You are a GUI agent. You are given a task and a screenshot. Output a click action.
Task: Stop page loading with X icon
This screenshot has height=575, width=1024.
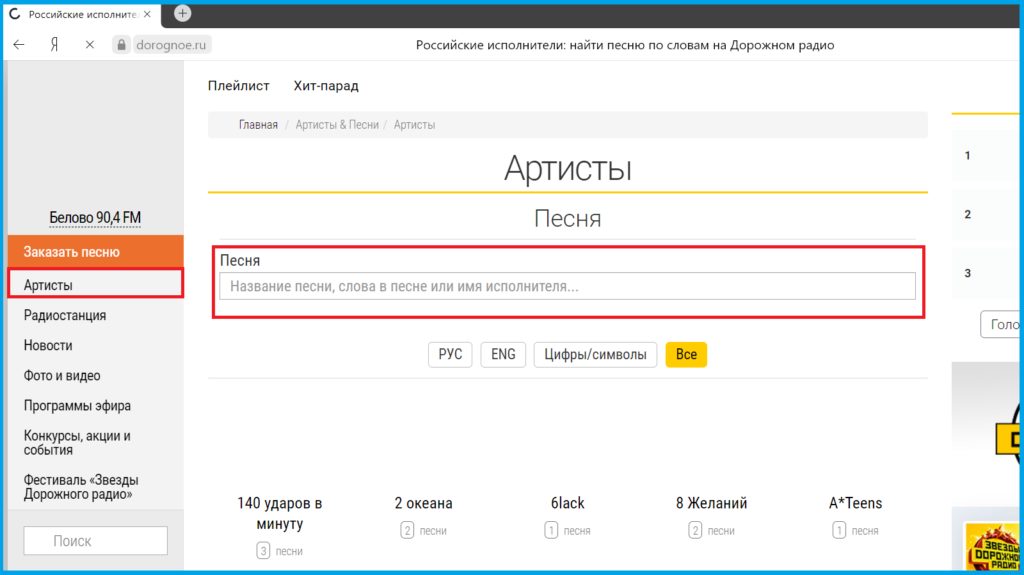(x=89, y=45)
